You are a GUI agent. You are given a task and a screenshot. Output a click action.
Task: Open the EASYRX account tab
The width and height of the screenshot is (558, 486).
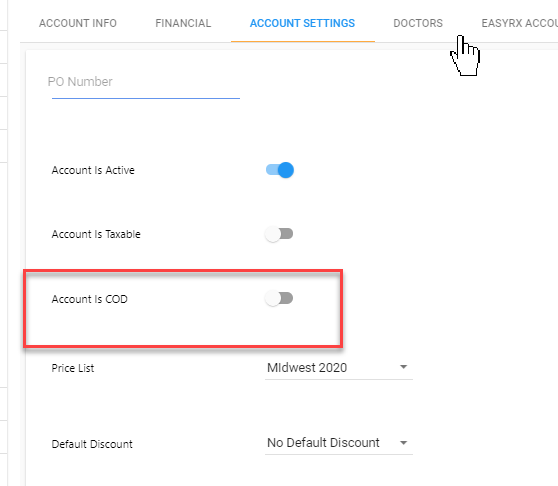520,23
